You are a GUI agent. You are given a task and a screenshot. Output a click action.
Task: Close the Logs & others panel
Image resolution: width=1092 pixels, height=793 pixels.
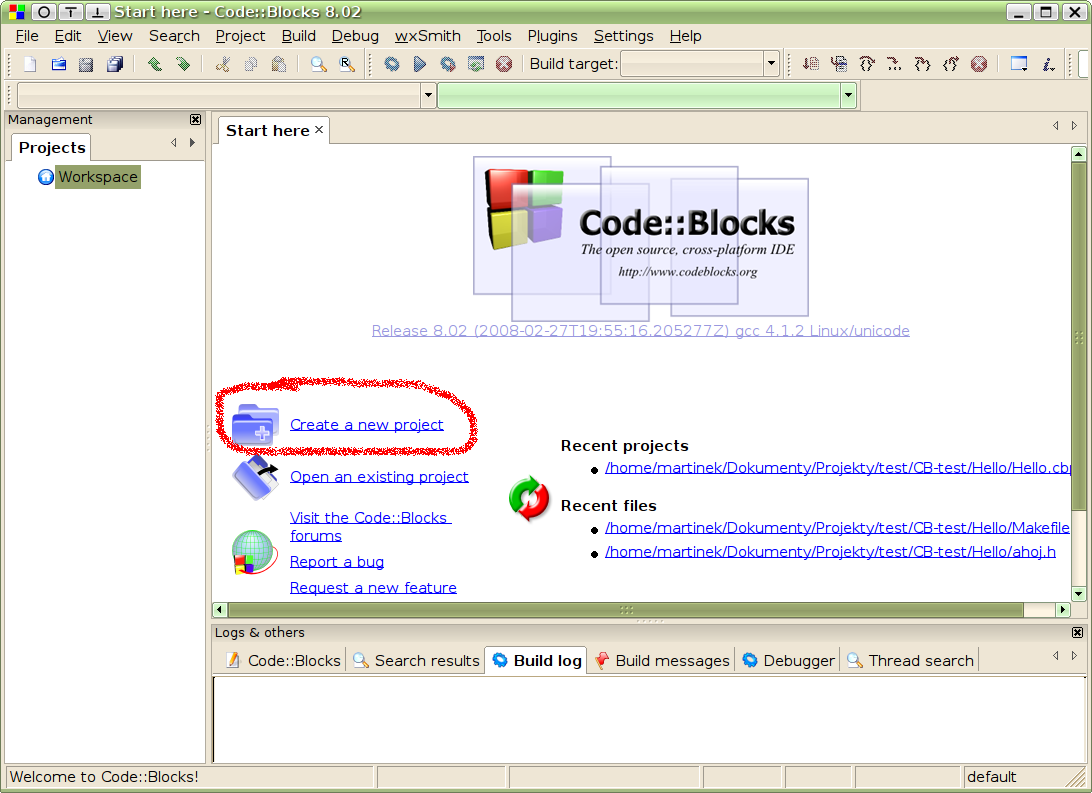click(1077, 632)
